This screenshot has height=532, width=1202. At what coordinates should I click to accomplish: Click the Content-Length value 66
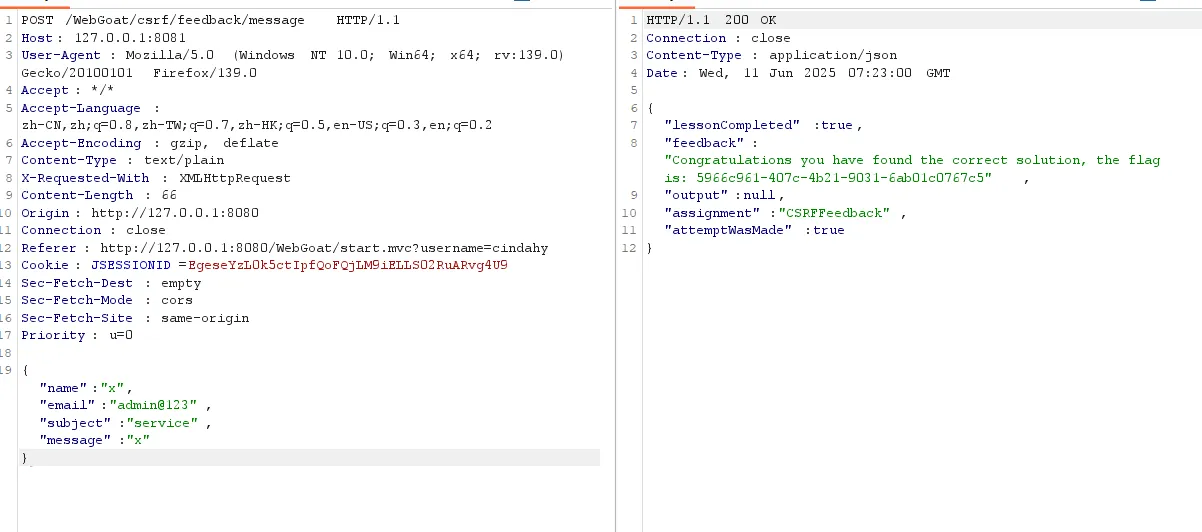coord(168,195)
